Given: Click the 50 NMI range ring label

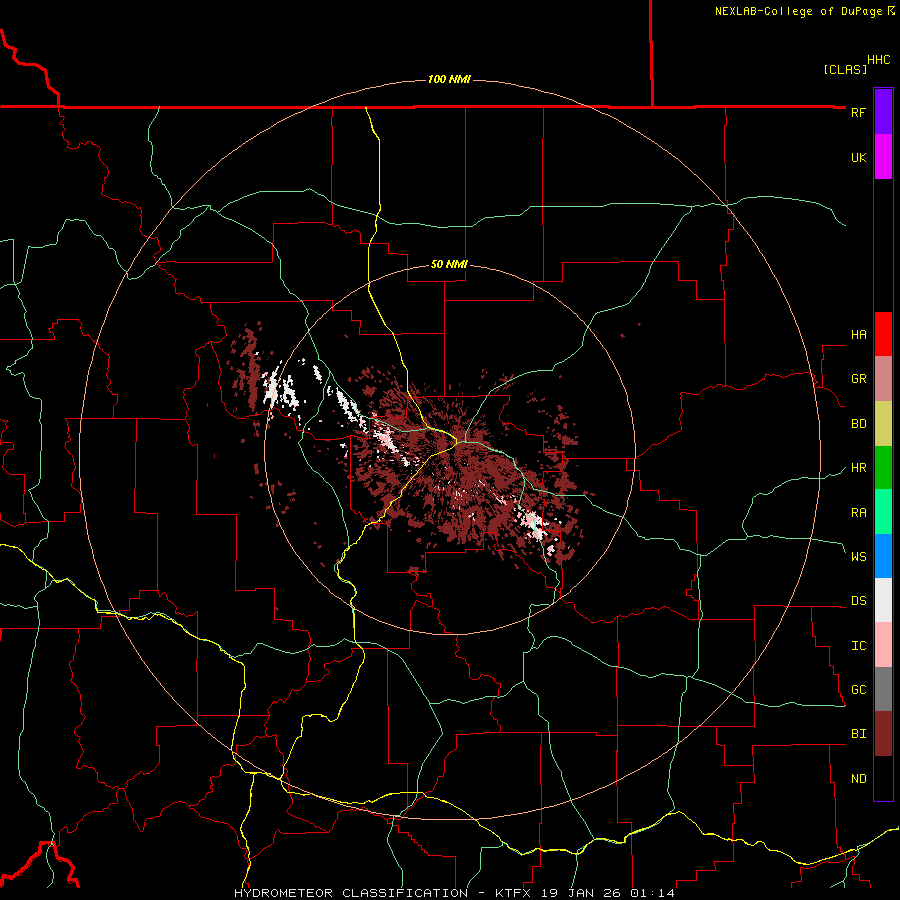Looking at the screenshot, I should tap(449, 265).
